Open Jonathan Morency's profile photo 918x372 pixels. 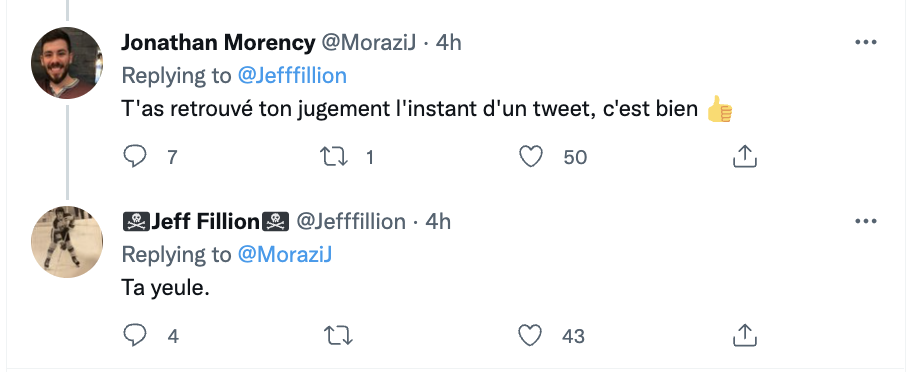pyautogui.click(x=67, y=63)
